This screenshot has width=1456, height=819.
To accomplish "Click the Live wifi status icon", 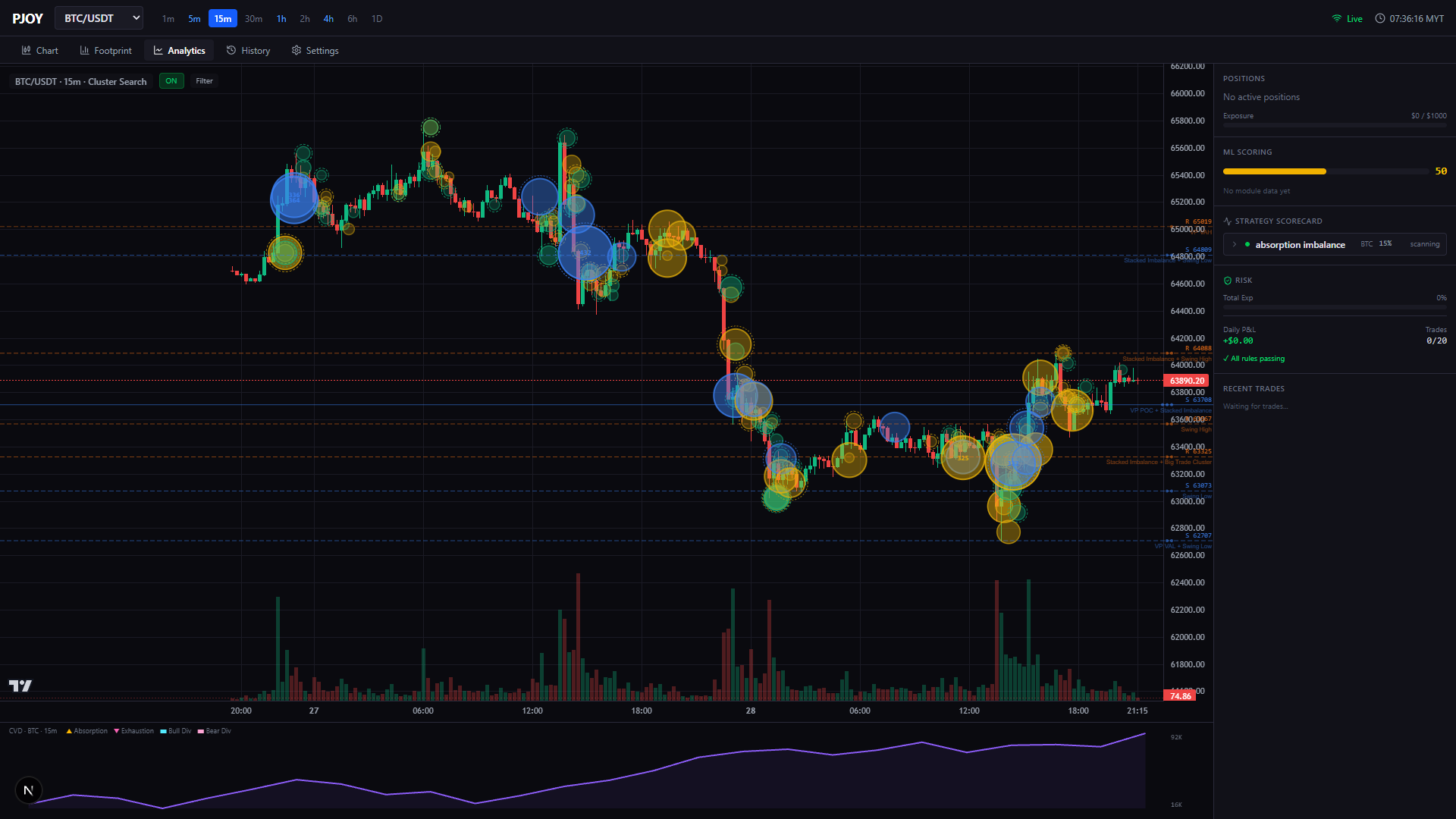I will (x=1337, y=19).
